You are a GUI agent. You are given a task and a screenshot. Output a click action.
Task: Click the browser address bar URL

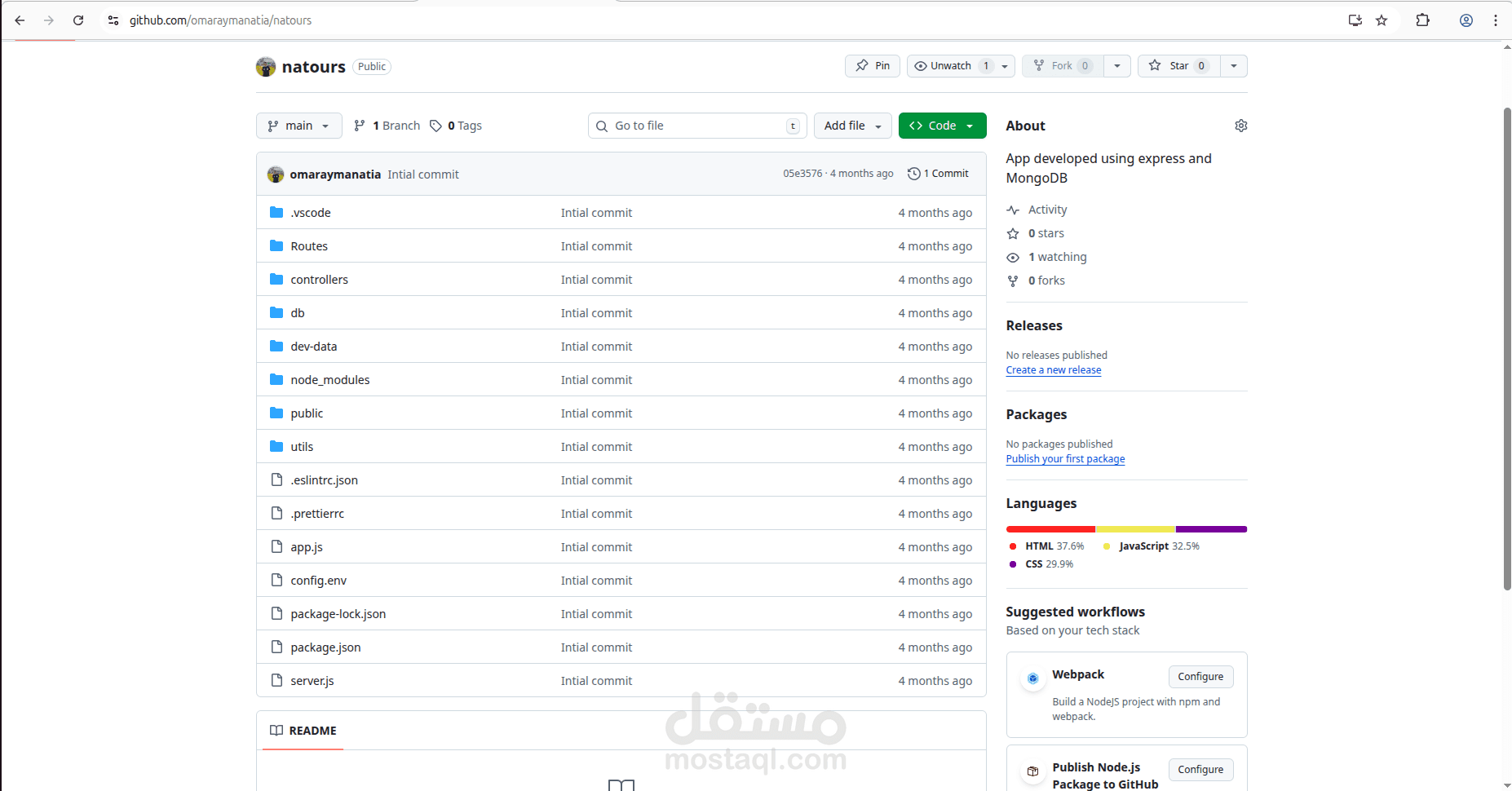point(220,20)
